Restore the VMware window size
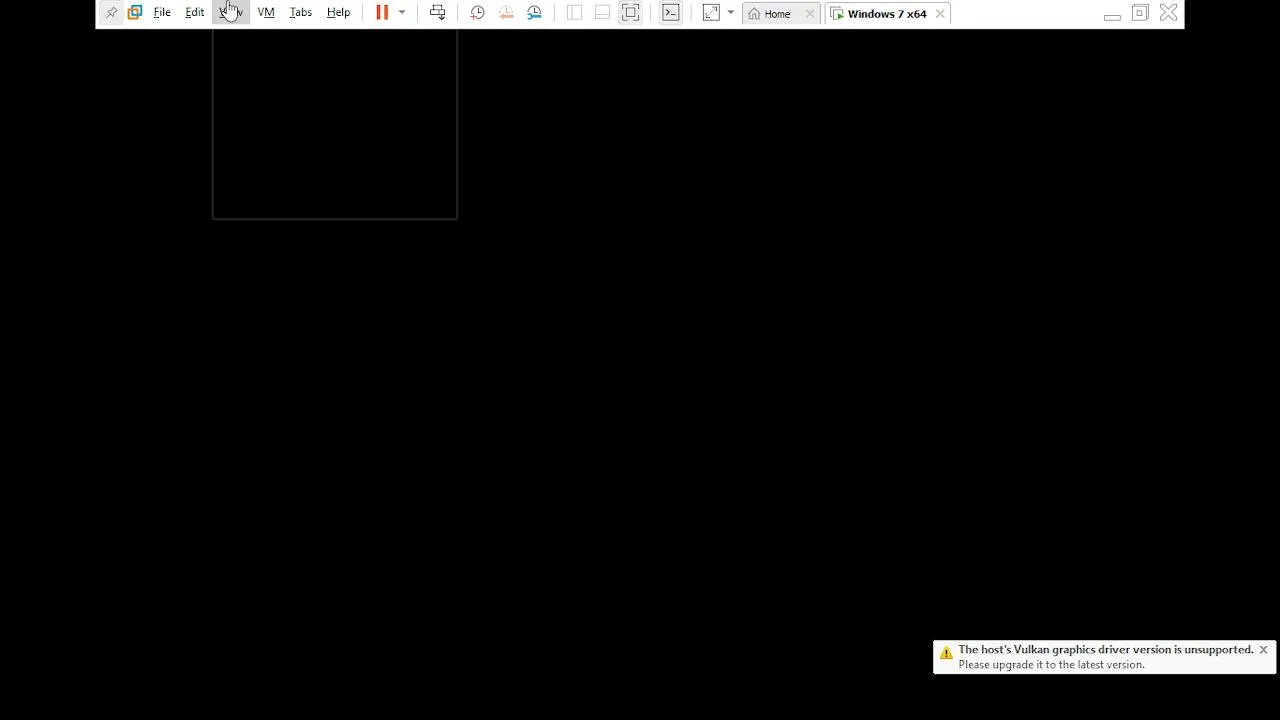Viewport: 1280px width, 720px height. coord(1140,13)
